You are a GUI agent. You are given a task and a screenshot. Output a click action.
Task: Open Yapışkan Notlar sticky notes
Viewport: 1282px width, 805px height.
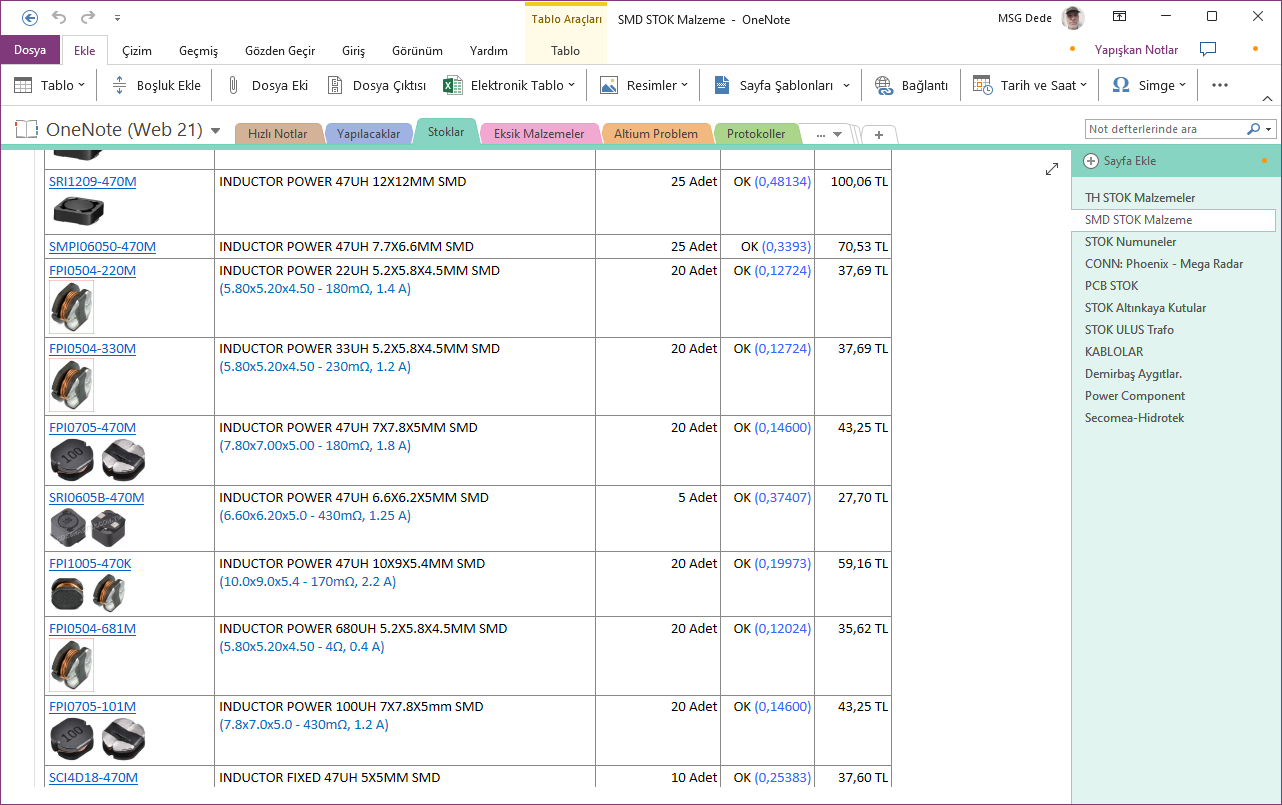1136,50
